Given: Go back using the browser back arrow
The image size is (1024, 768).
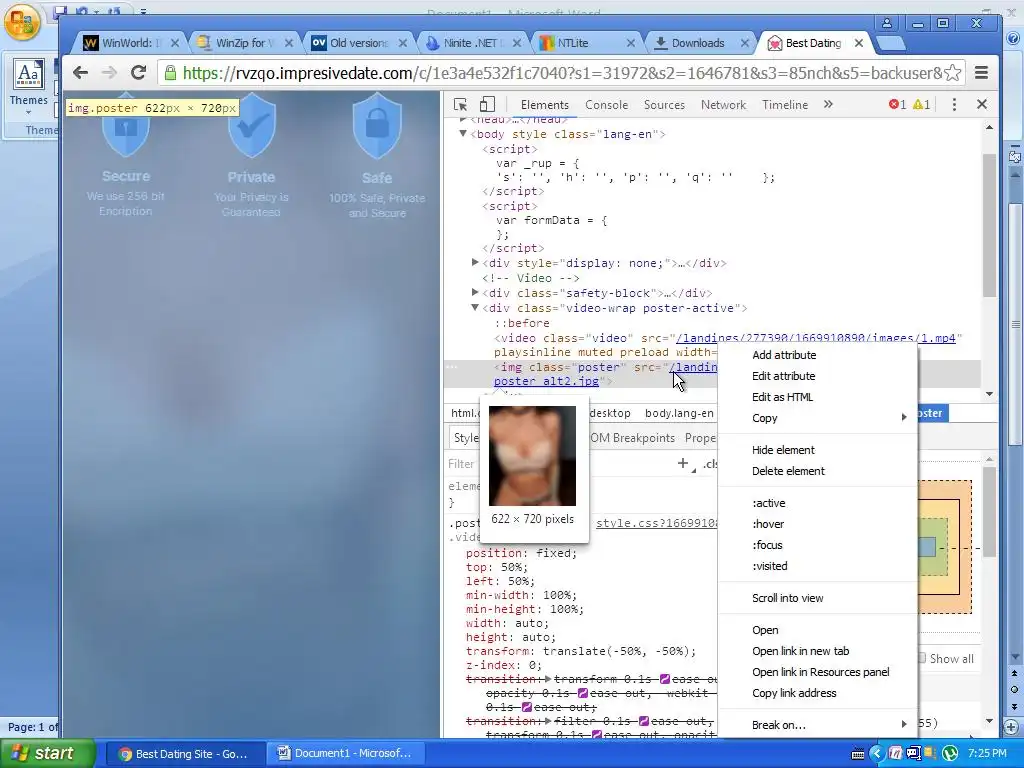Looking at the screenshot, I should tap(80, 72).
